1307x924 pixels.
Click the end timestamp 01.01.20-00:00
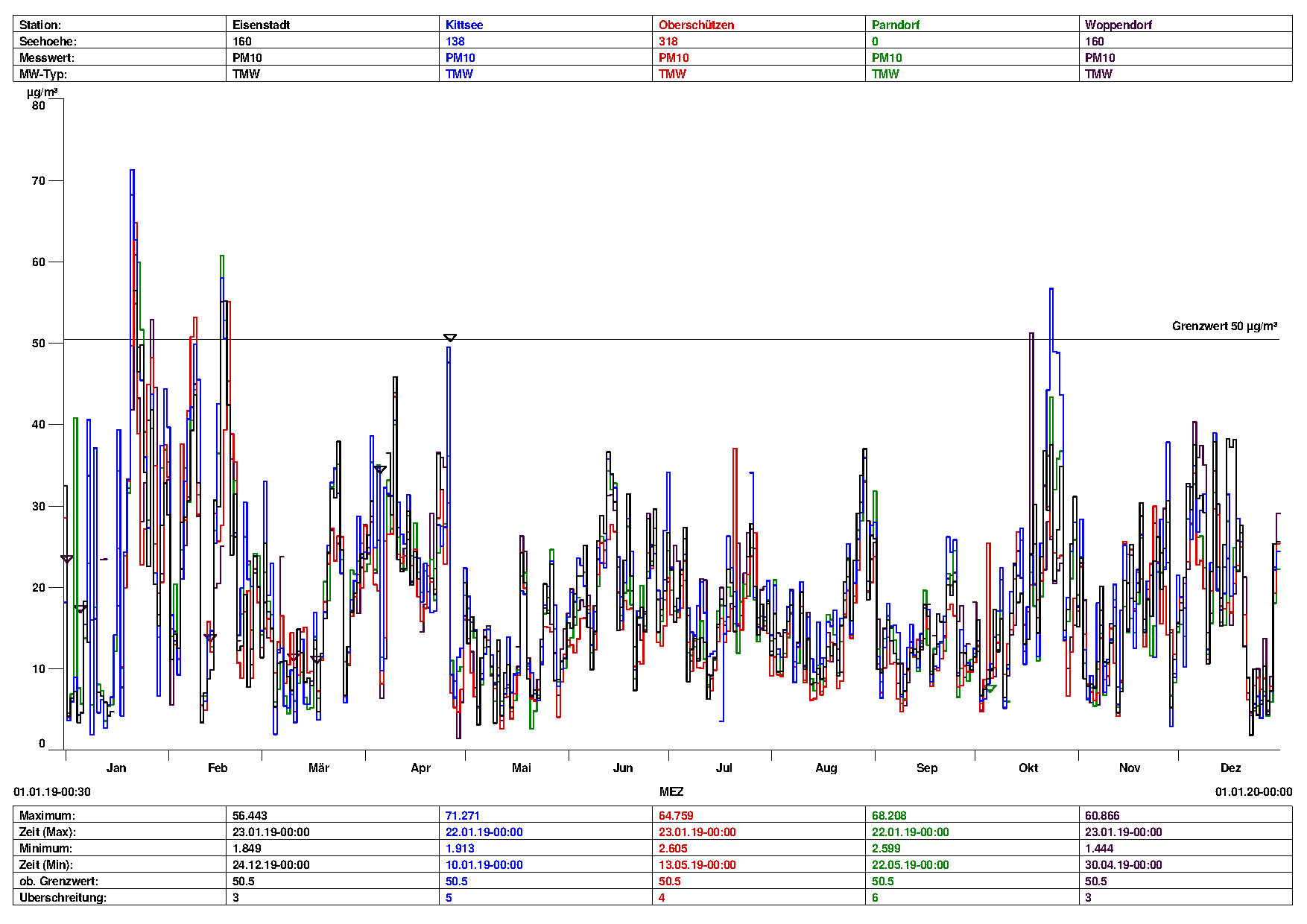(x=1254, y=791)
